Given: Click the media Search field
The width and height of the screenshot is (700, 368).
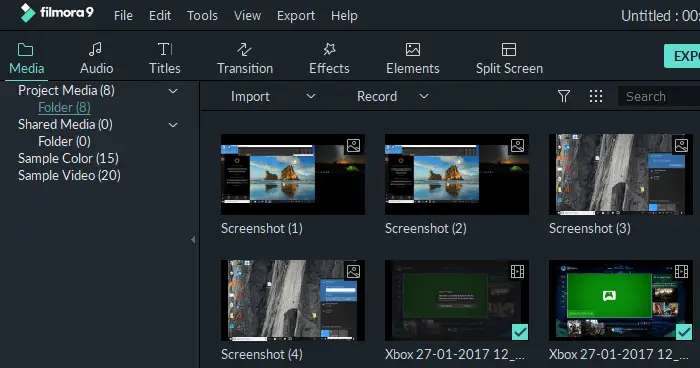Looking at the screenshot, I should [x=658, y=96].
